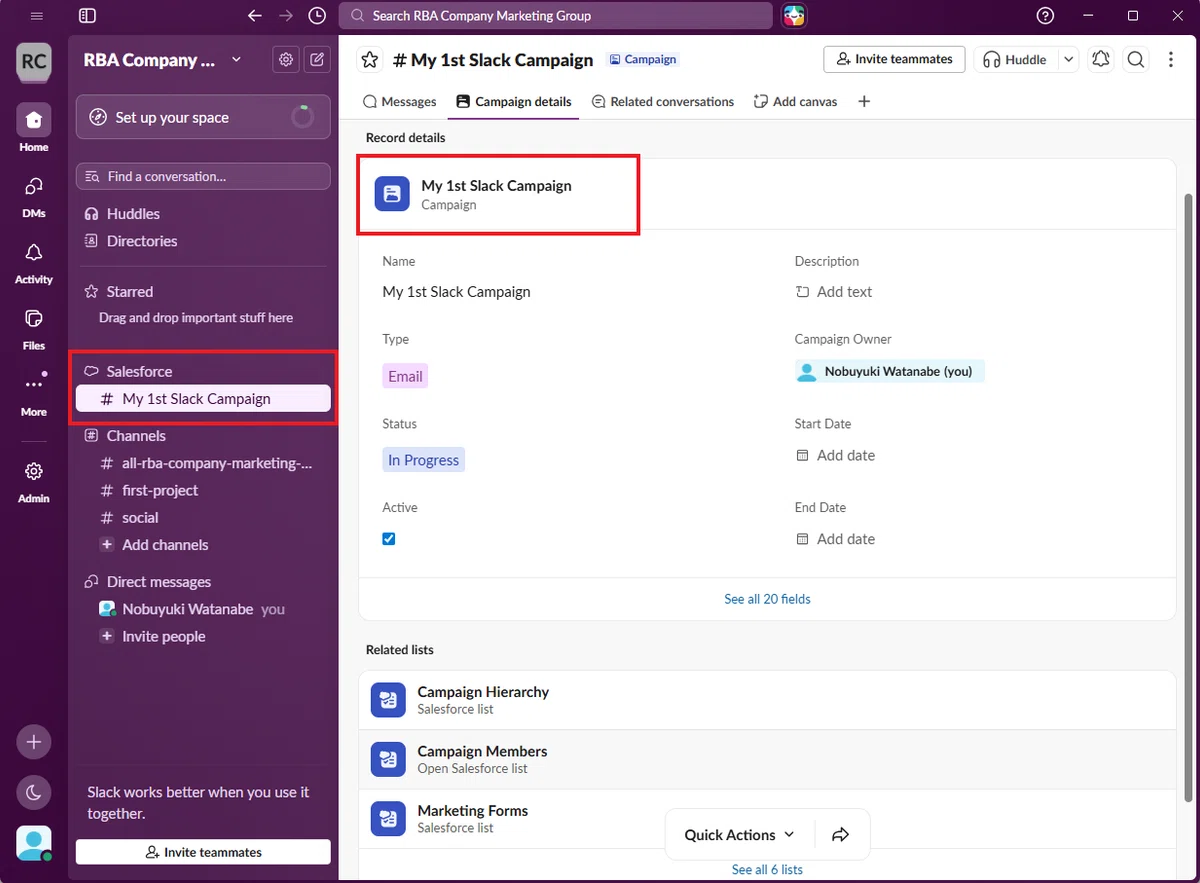Open notification bell settings for the channel

tap(1100, 59)
